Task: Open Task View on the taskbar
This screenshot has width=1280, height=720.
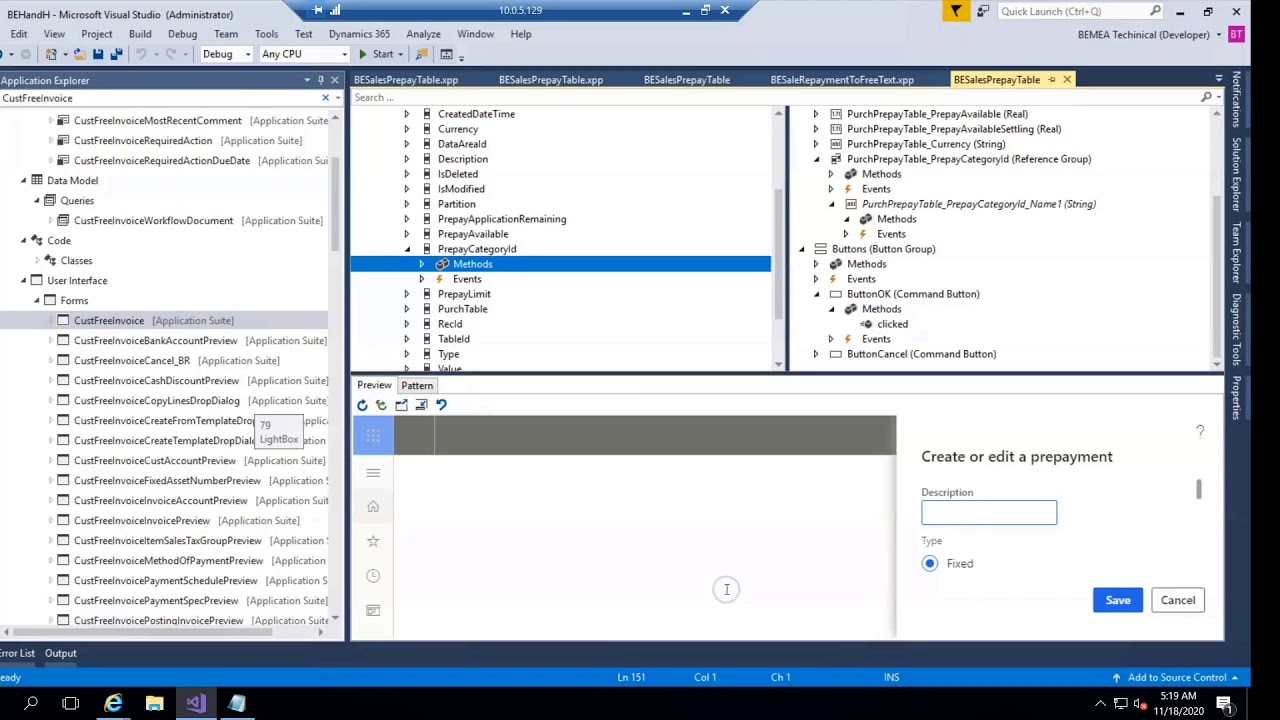Action: (x=70, y=704)
